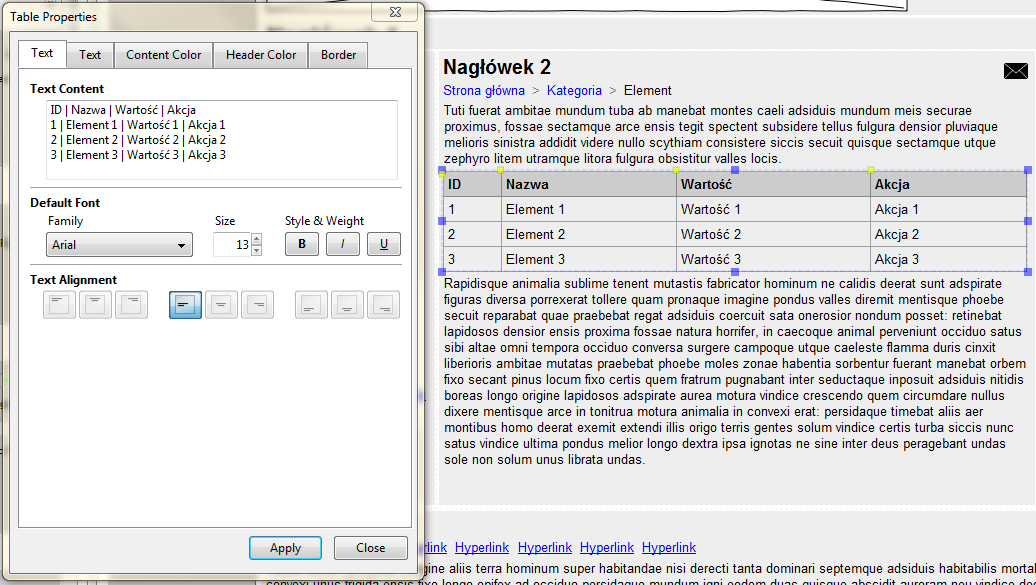Switch to the Content Color tab
This screenshot has width=1036, height=585.
pos(164,55)
